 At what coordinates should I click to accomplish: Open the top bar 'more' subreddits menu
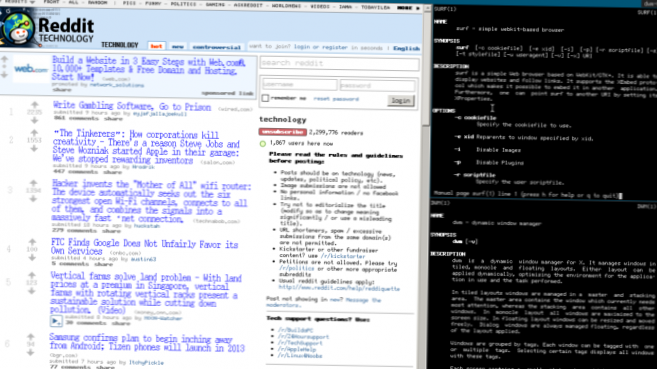[408, 8]
